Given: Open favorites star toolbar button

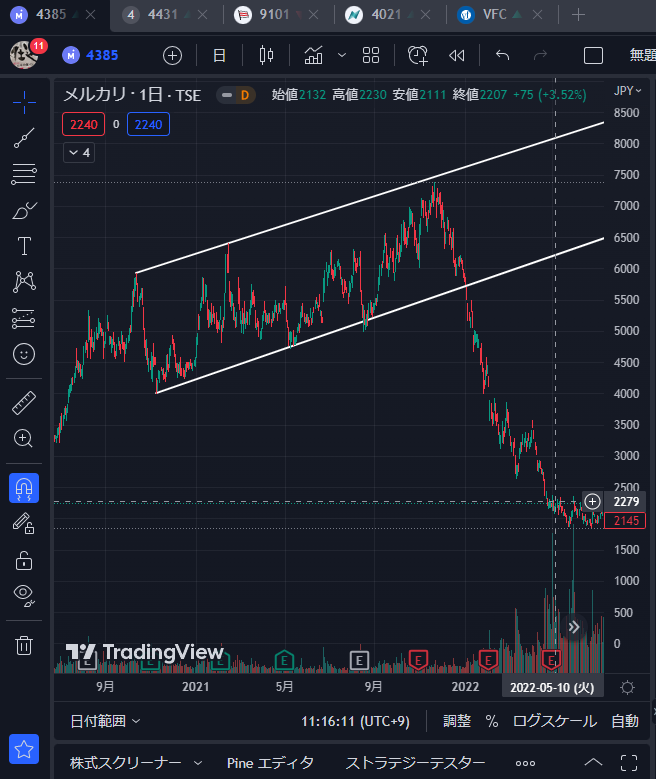Looking at the screenshot, I should (24, 749).
